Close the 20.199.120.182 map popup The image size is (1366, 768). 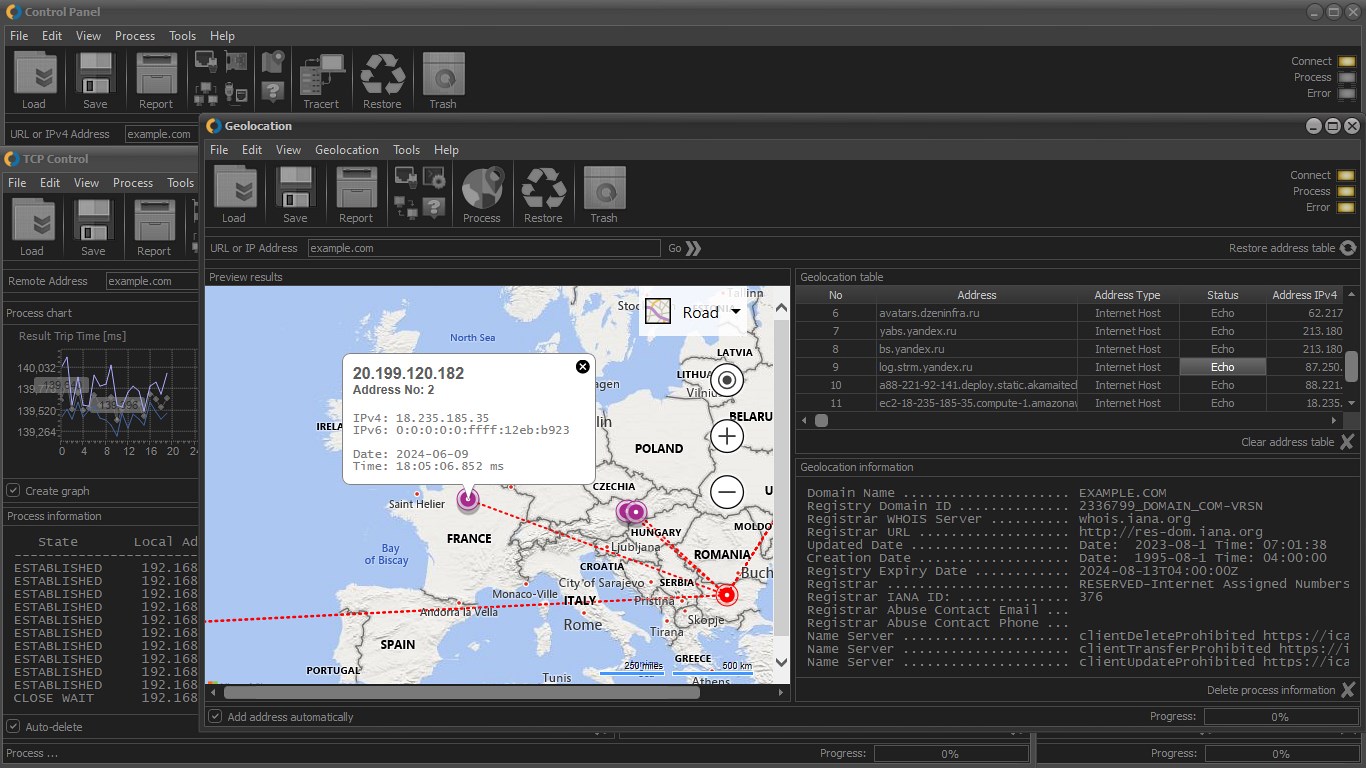pos(583,367)
